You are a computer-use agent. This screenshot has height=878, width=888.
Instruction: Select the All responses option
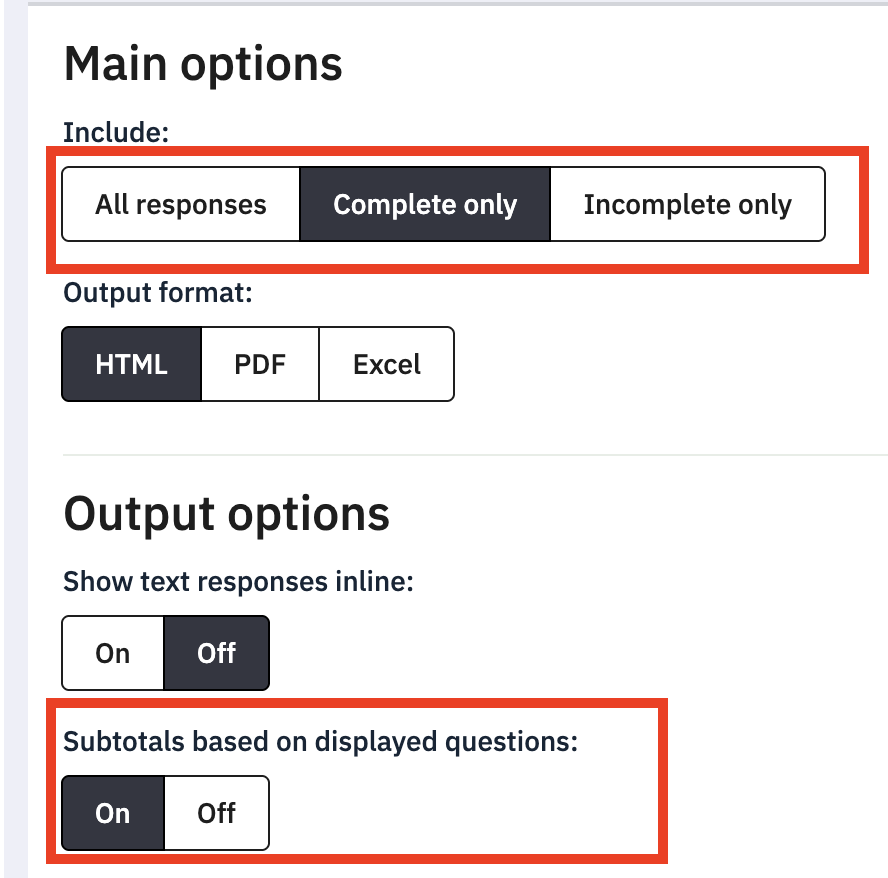click(181, 205)
